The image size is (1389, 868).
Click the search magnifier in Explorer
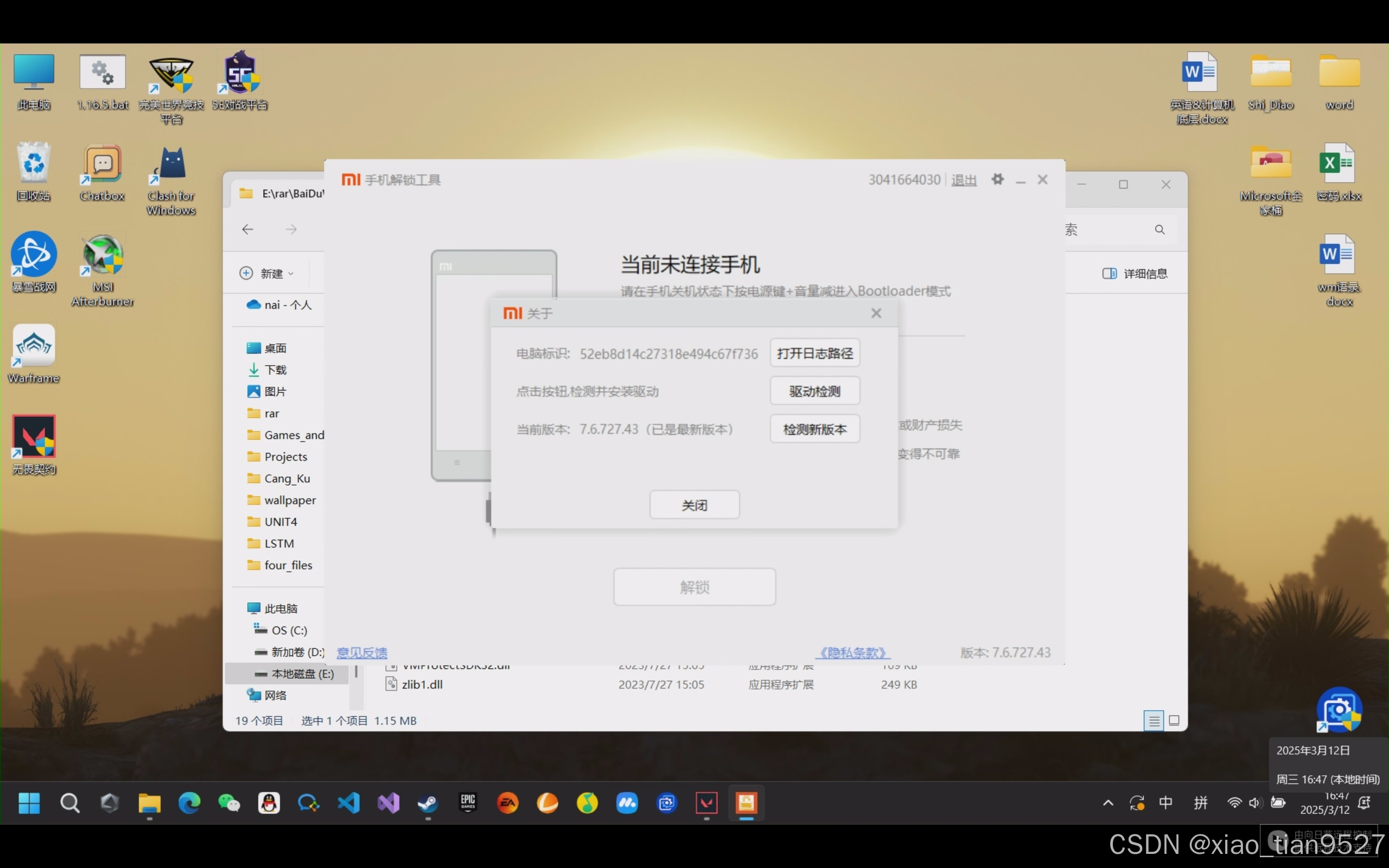(1159, 229)
